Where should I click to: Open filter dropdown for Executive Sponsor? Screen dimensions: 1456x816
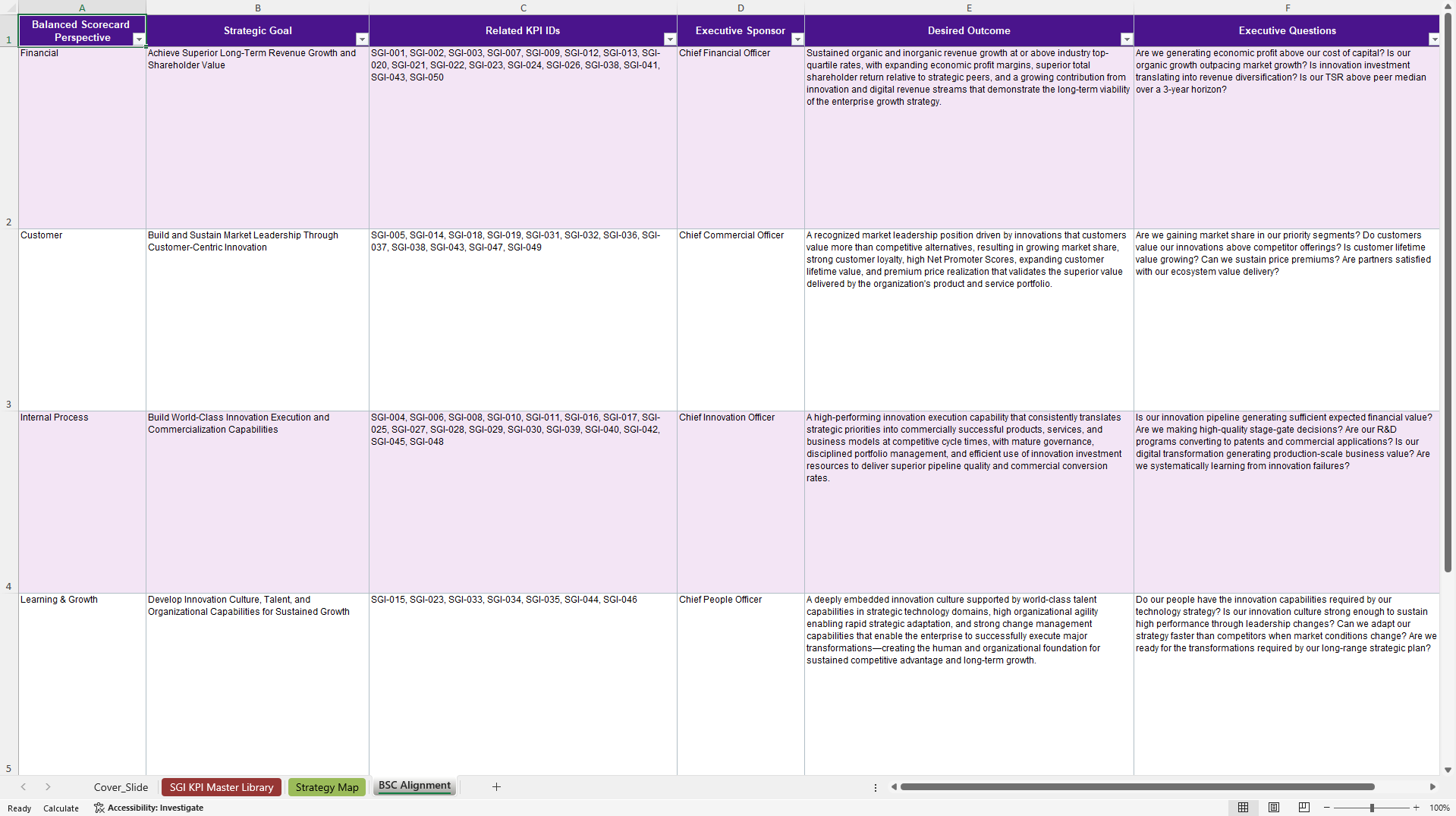tap(797, 39)
